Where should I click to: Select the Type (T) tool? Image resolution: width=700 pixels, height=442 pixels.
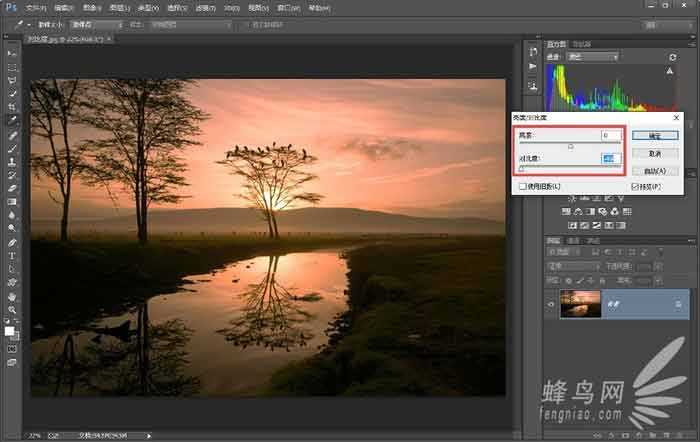(12, 256)
